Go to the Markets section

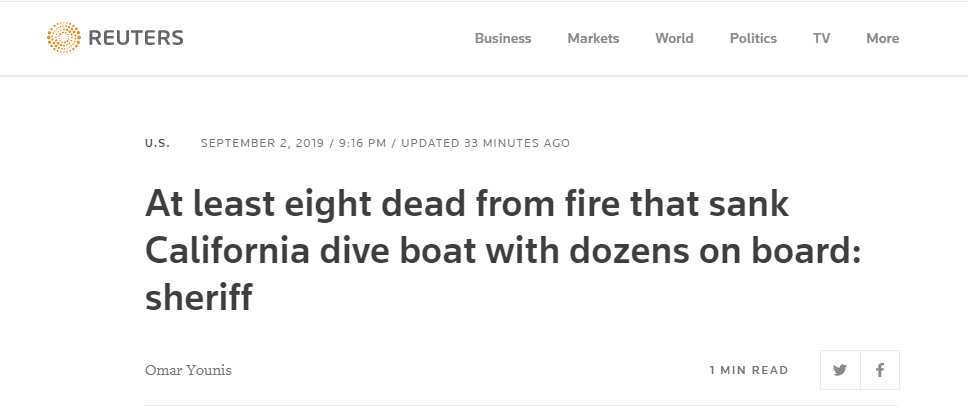pos(593,38)
